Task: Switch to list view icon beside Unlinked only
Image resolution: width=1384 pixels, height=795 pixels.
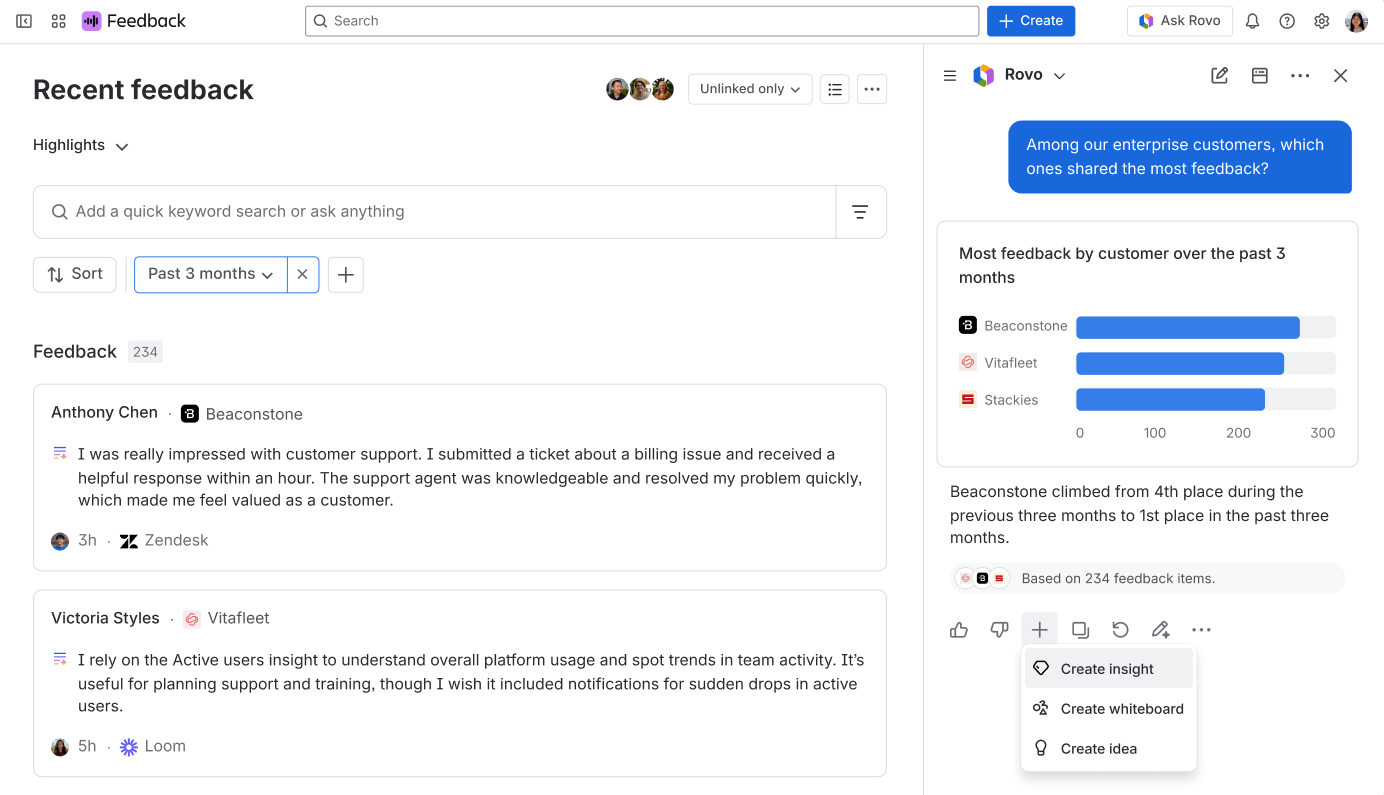Action: [x=835, y=89]
